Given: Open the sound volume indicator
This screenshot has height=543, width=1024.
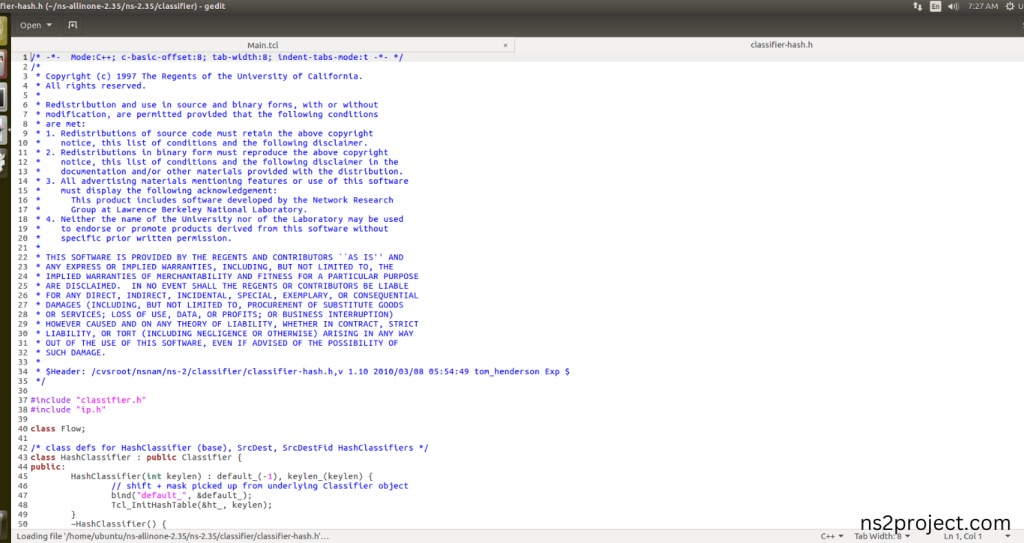Looking at the screenshot, I should click(953, 6).
